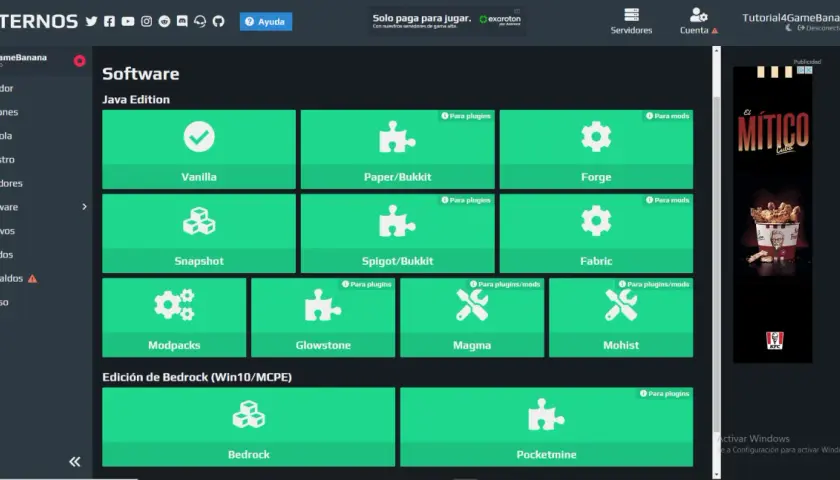
Task: Click the Paper/Bukkit puzzle piece icon
Action: click(x=398, y=137)
